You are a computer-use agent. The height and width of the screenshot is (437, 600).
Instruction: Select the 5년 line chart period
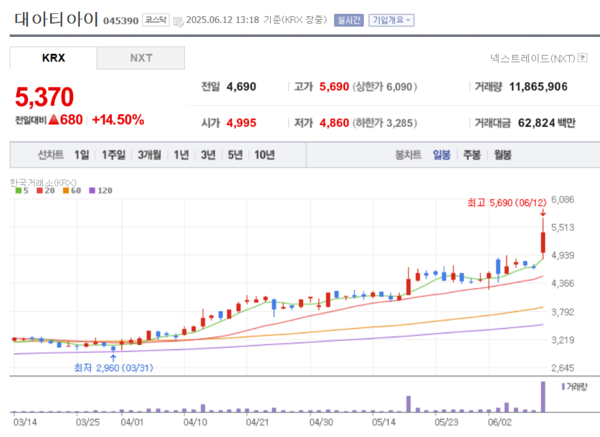235,155
